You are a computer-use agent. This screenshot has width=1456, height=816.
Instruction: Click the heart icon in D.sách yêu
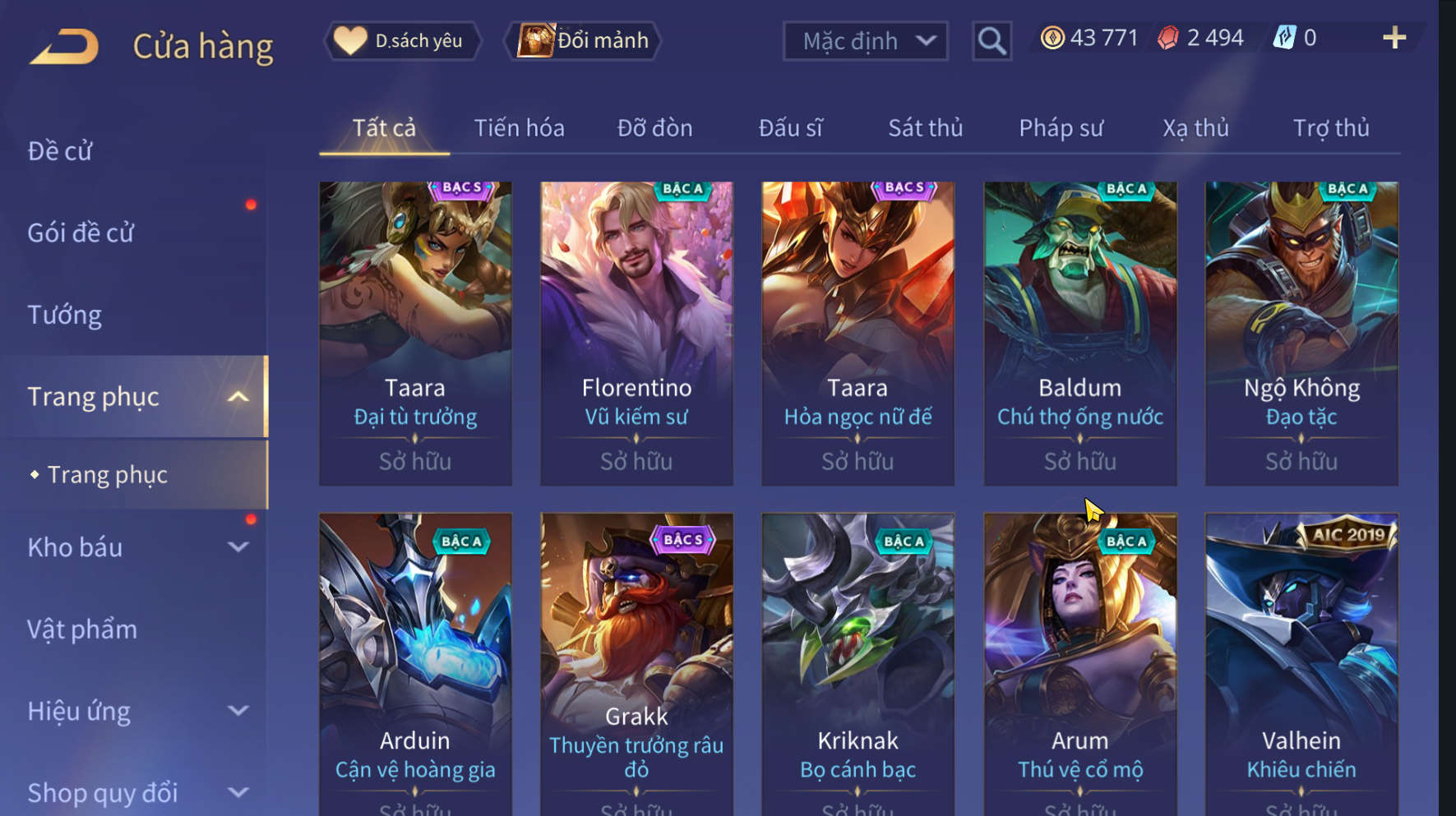coord(350,40)
